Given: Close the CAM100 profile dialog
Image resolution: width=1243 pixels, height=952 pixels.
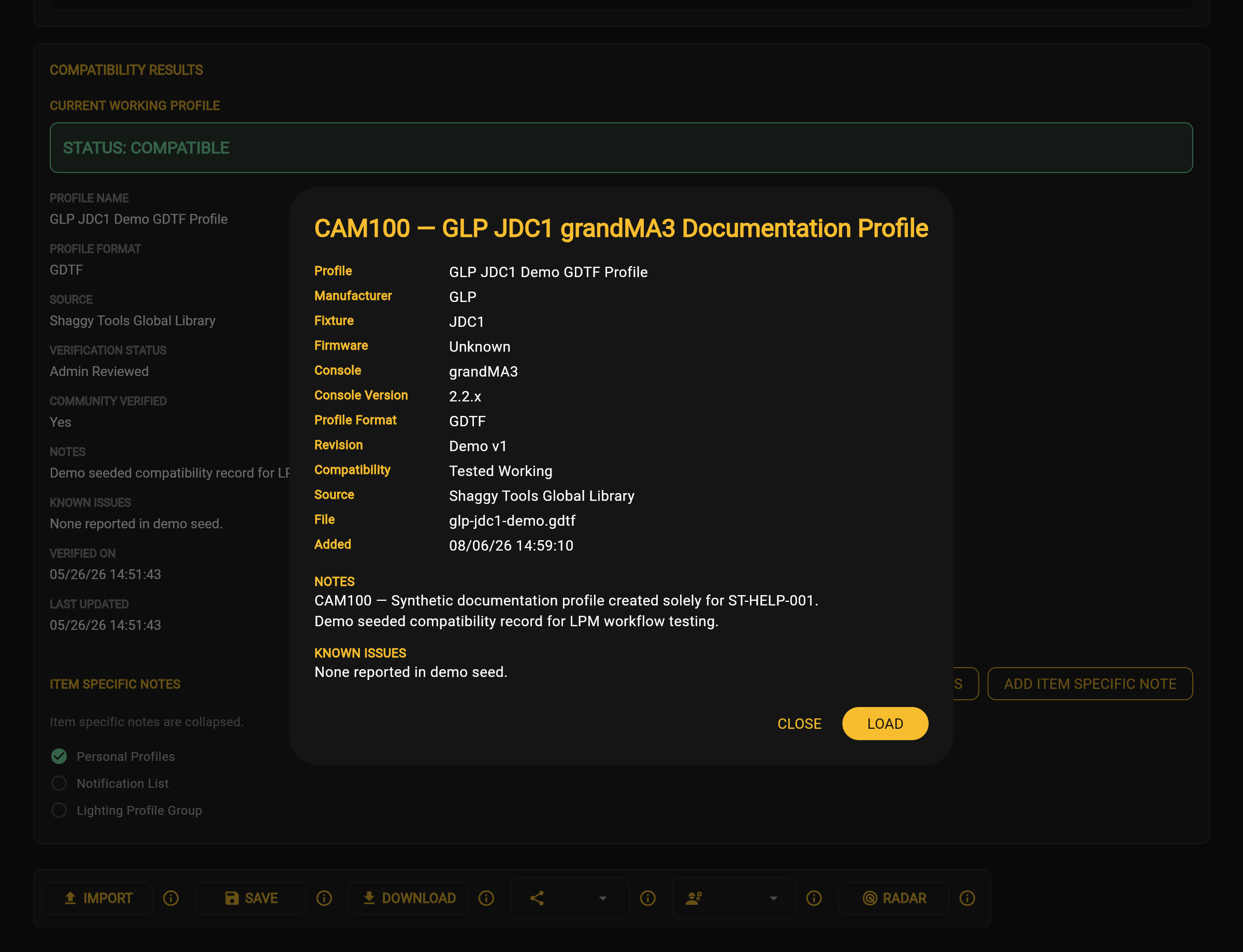Looking at the screenshot, I should click(799, 724).
